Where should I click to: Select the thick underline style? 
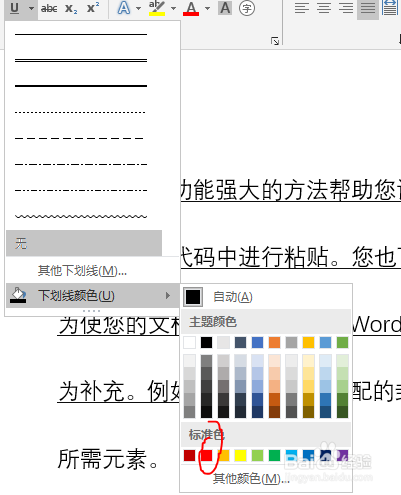tap(81, 86)
